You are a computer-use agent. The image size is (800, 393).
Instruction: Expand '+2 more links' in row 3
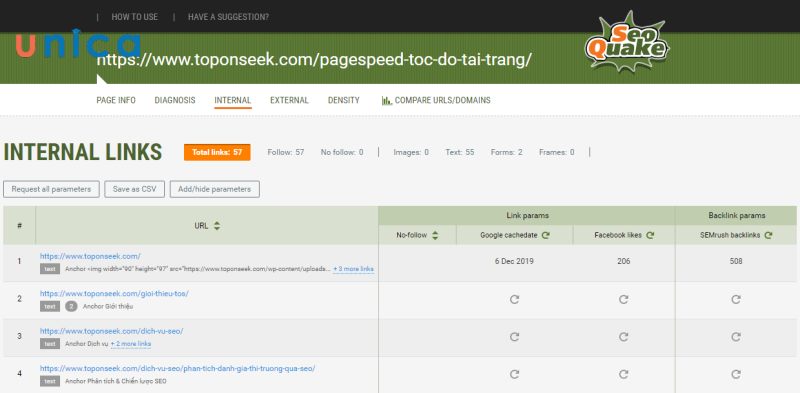(131, 344)
